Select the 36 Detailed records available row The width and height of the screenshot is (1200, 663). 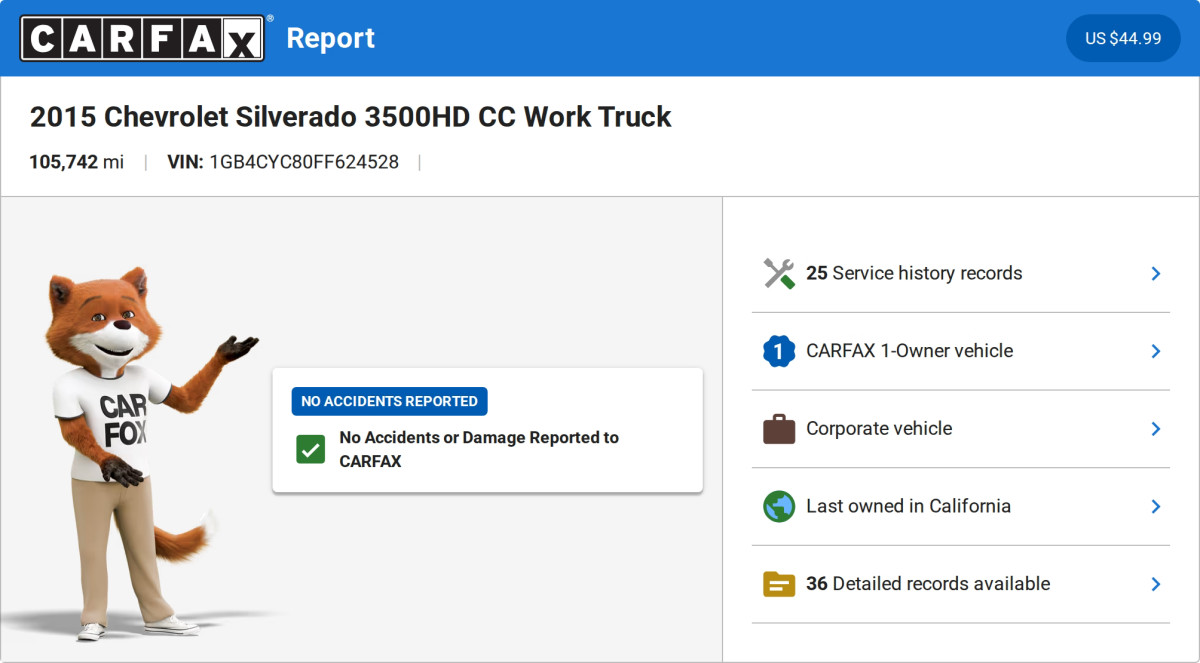point(928,584)
